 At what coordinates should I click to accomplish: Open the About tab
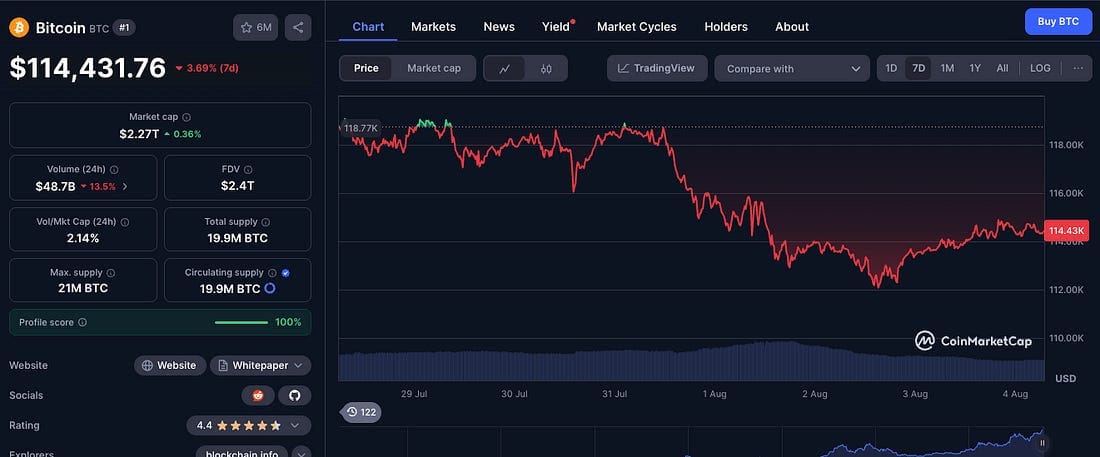coord(792,27)
